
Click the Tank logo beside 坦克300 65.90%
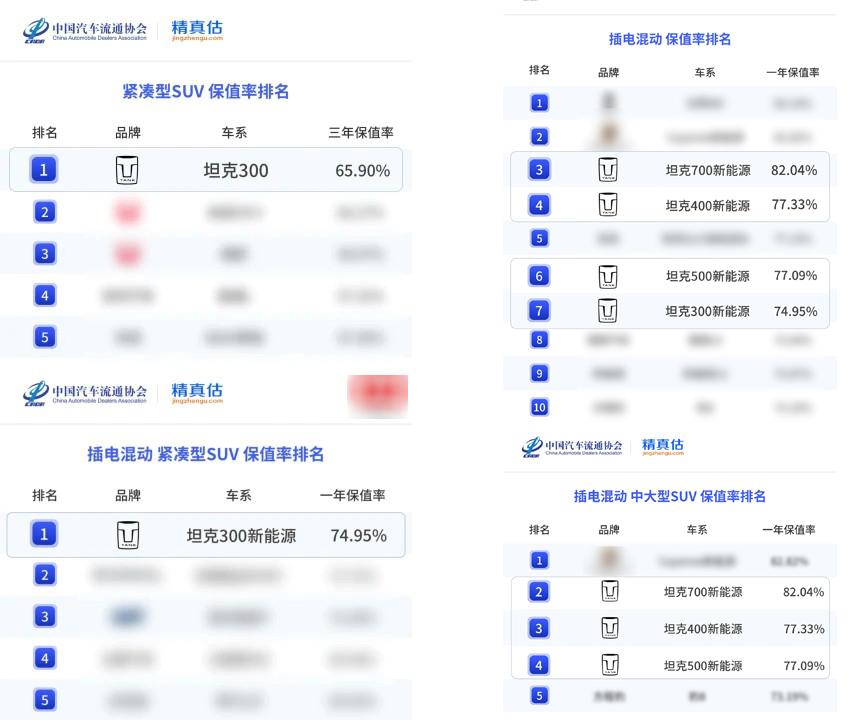[x=127, y=170]
